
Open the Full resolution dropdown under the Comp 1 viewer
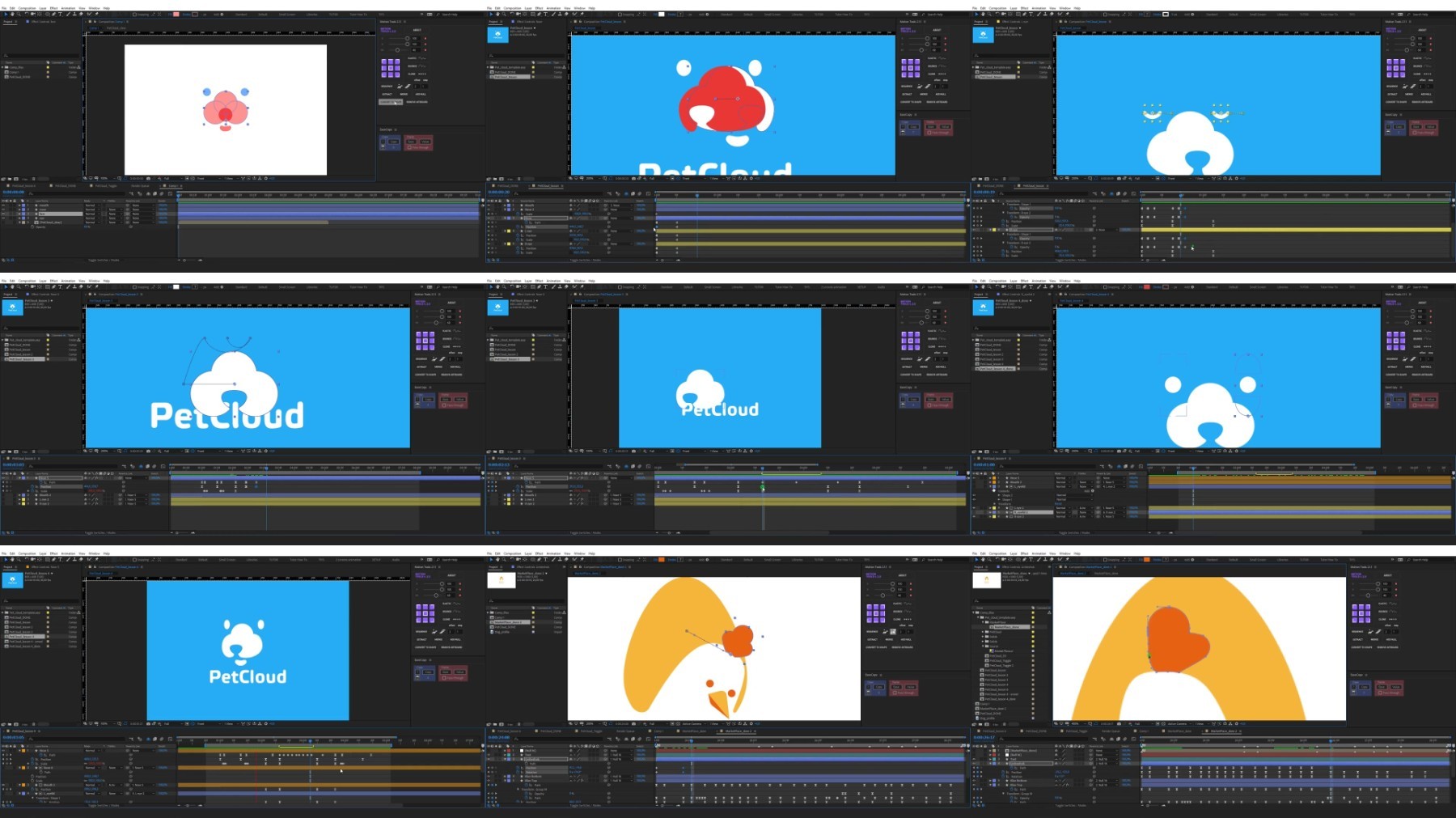(x=172, y=178)
